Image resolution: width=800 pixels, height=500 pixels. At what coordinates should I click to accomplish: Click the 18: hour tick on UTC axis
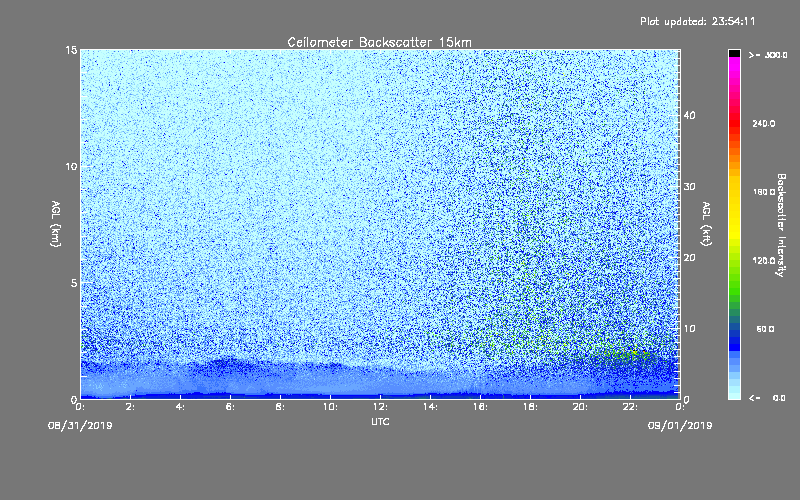coord(530,407)
